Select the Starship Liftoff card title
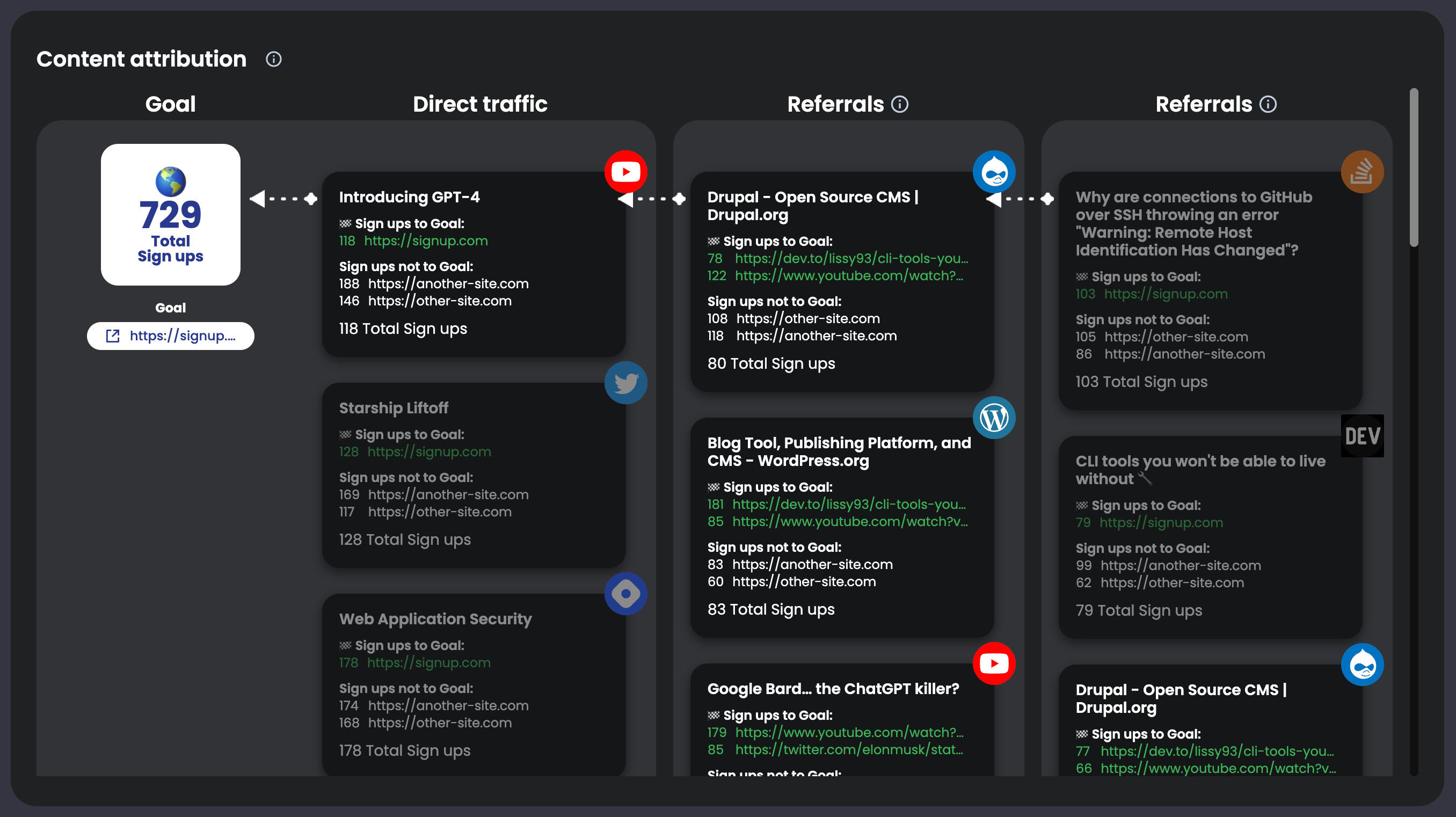Image resolution: width=1456 pixels, height=817 pixels. pyautogui.click(x=394, y=408)
